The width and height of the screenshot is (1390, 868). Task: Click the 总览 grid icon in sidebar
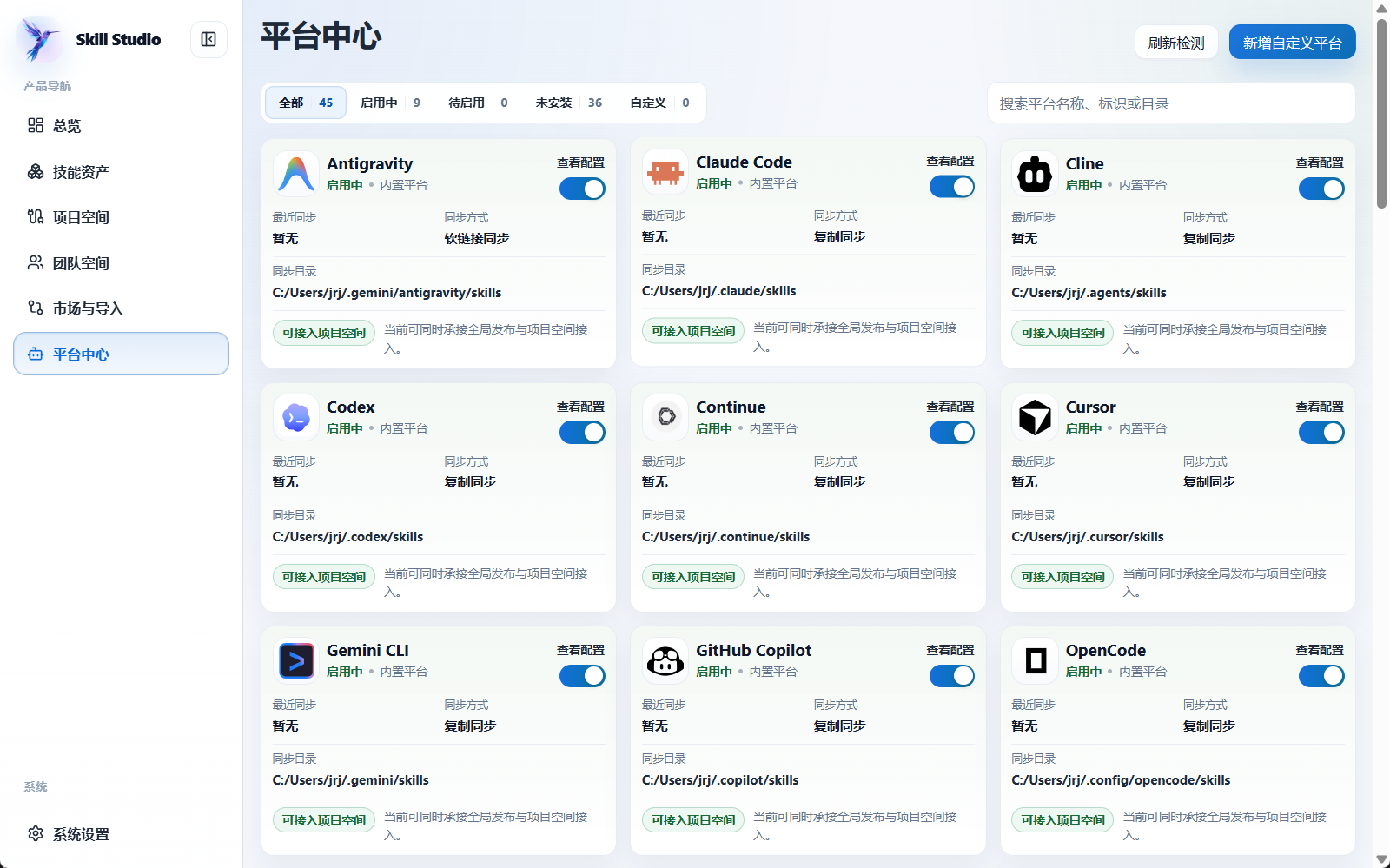[x=36, y=125]
